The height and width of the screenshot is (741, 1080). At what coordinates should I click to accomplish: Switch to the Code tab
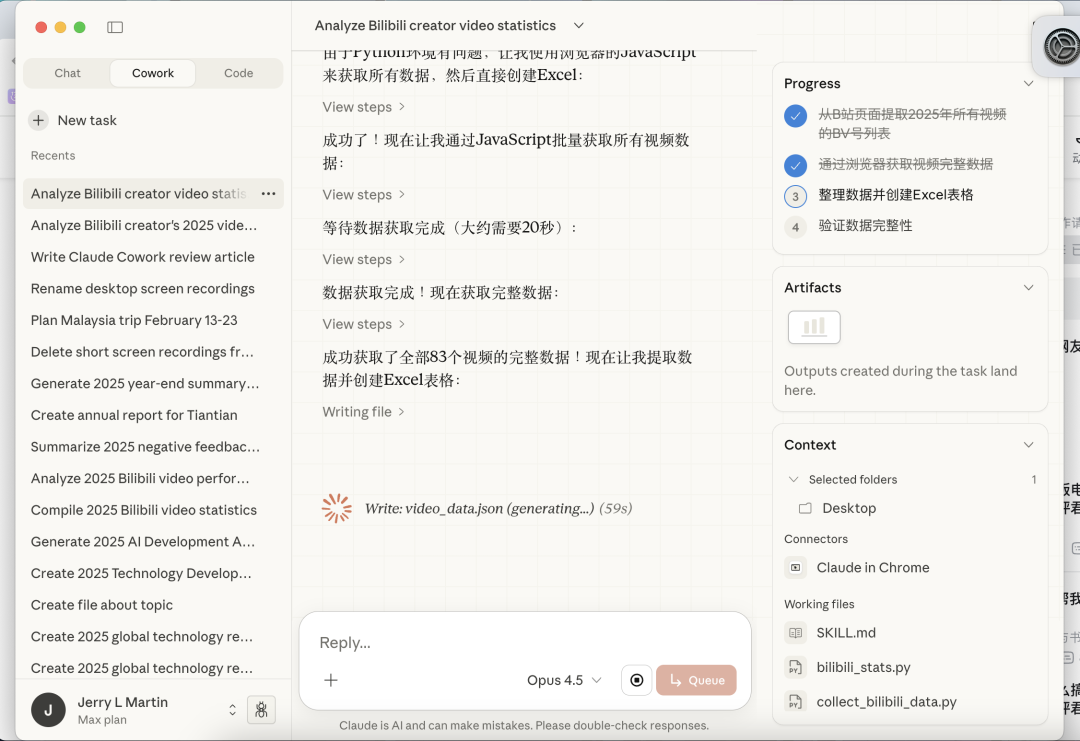click(238, 73)
